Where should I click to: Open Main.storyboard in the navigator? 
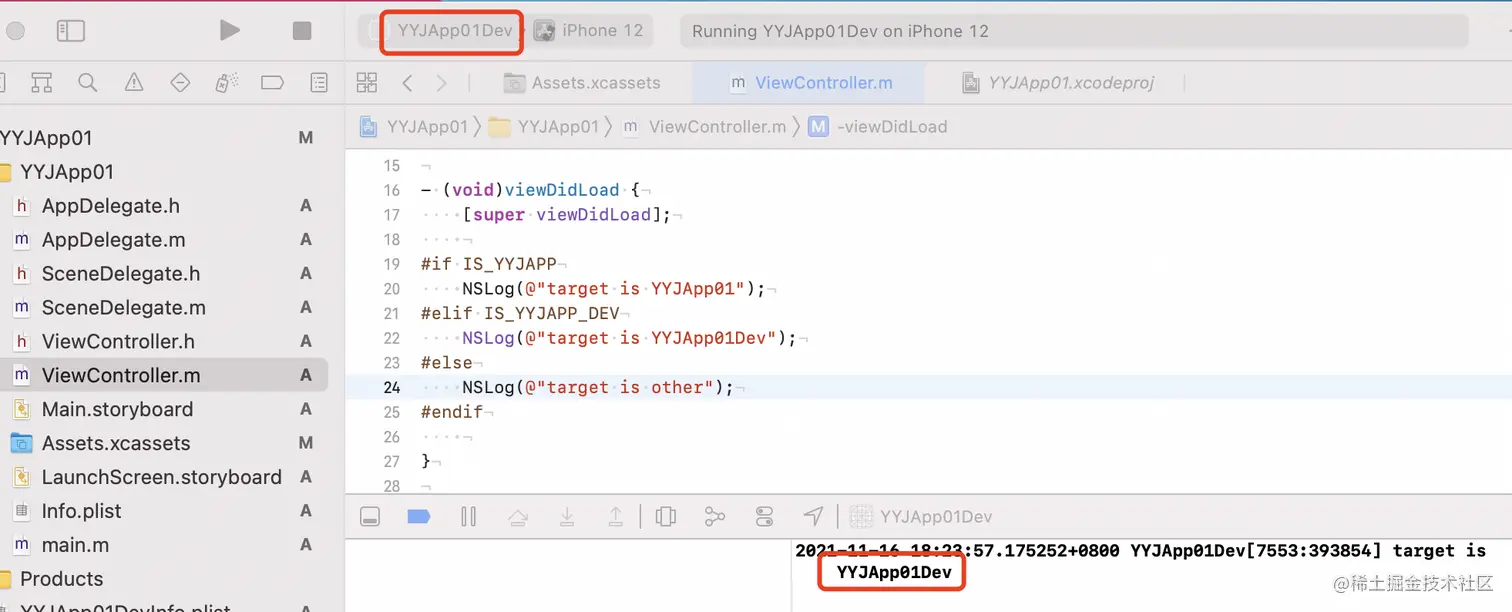point(164,410)
